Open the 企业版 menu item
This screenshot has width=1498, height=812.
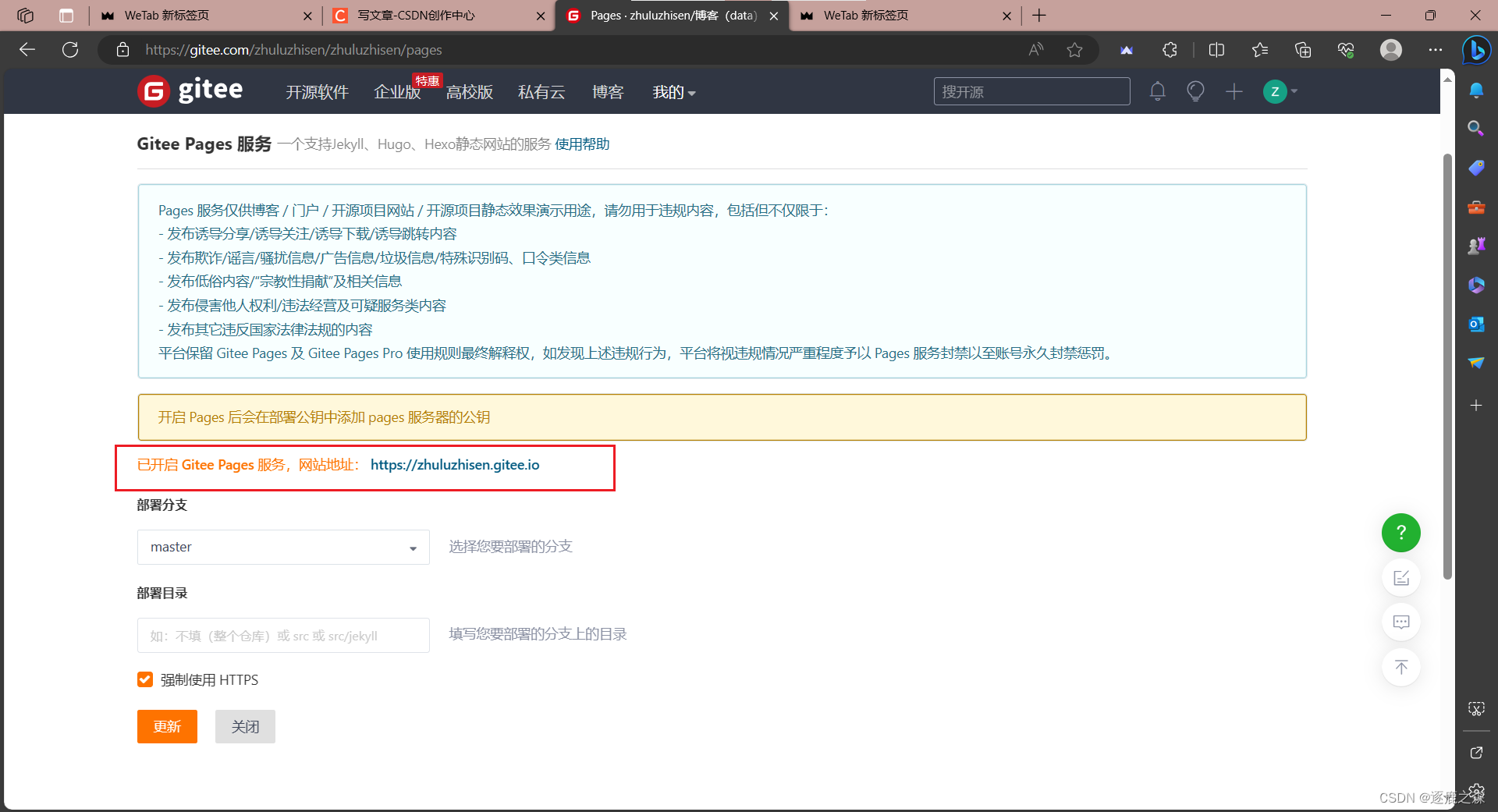(x=397, y=92)
